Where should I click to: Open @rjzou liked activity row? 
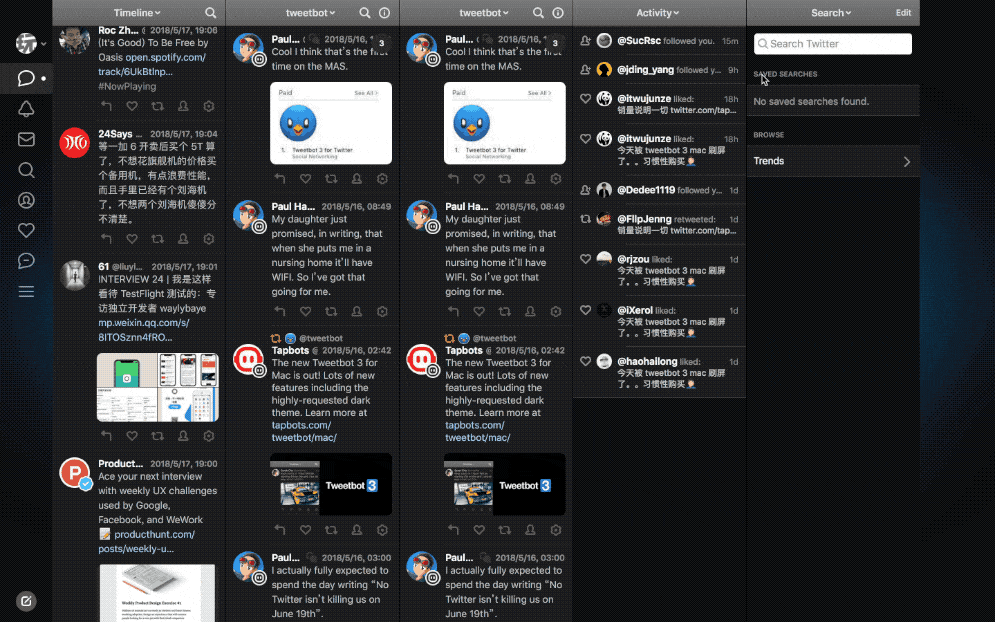pyautogui.click(x=659, y=270)
